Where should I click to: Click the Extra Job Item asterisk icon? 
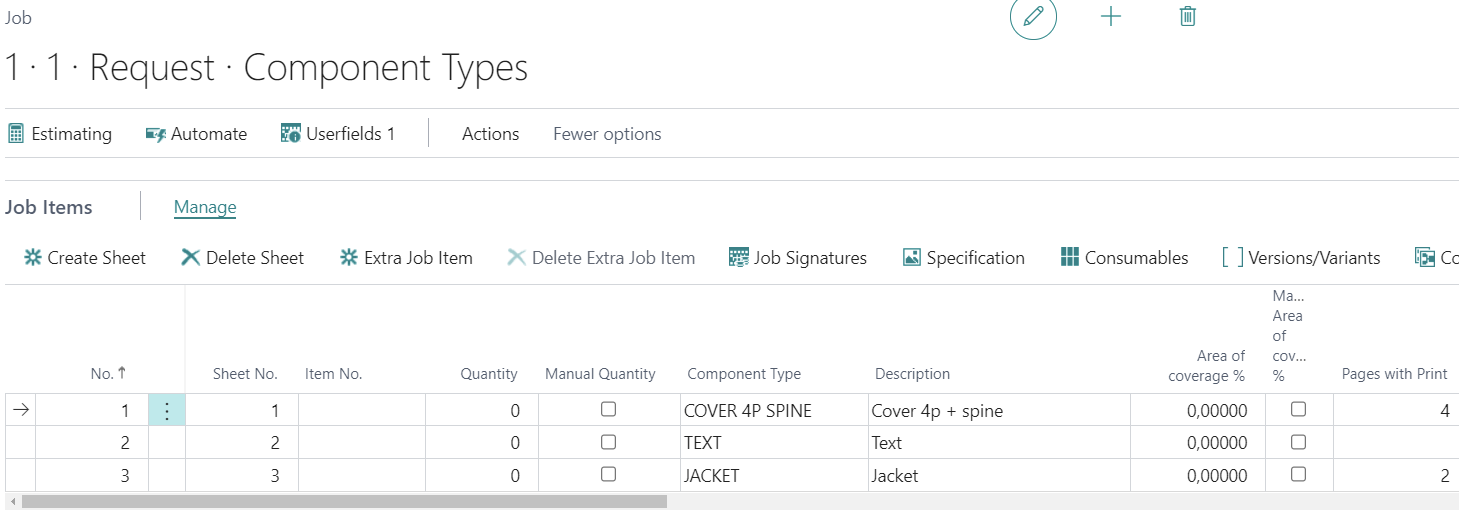tap(349, 258)
